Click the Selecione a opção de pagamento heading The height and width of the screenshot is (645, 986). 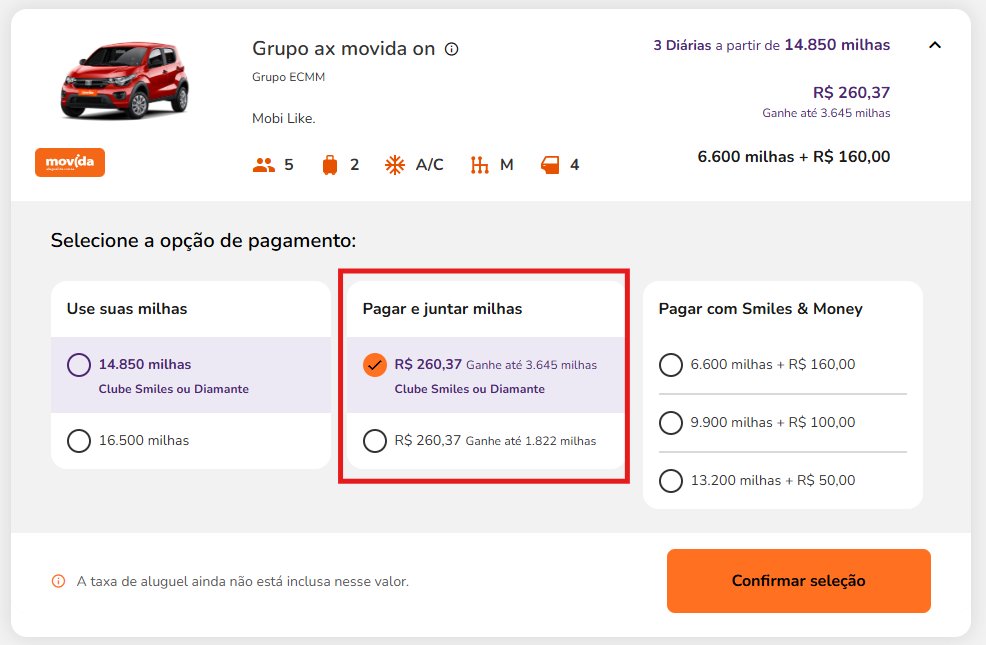click(203, 241)
